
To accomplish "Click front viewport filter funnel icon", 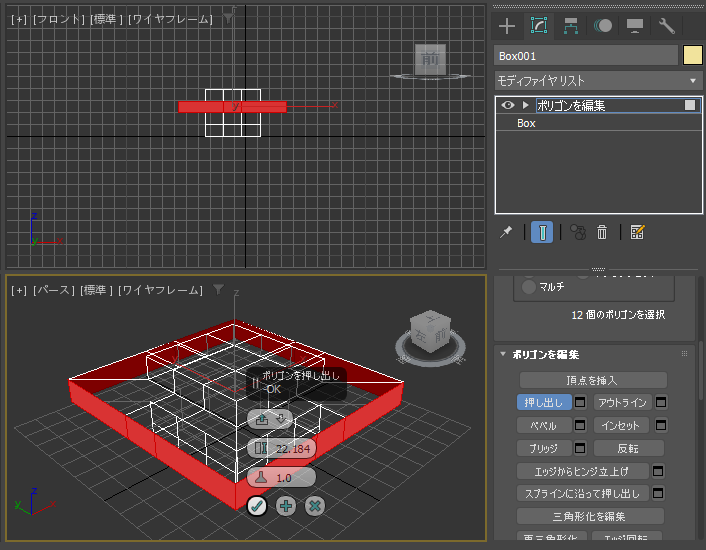I will (229, 18).
